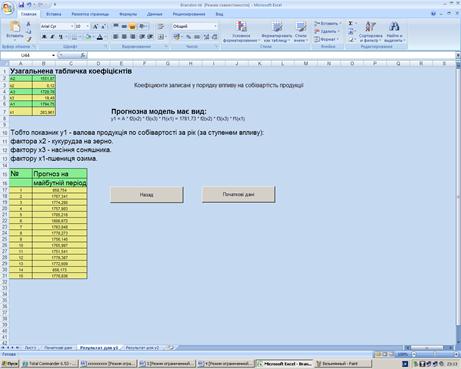This screenshot has height=369, width=461.
Task: Toggle center text alignment
Action: (124, 37)
